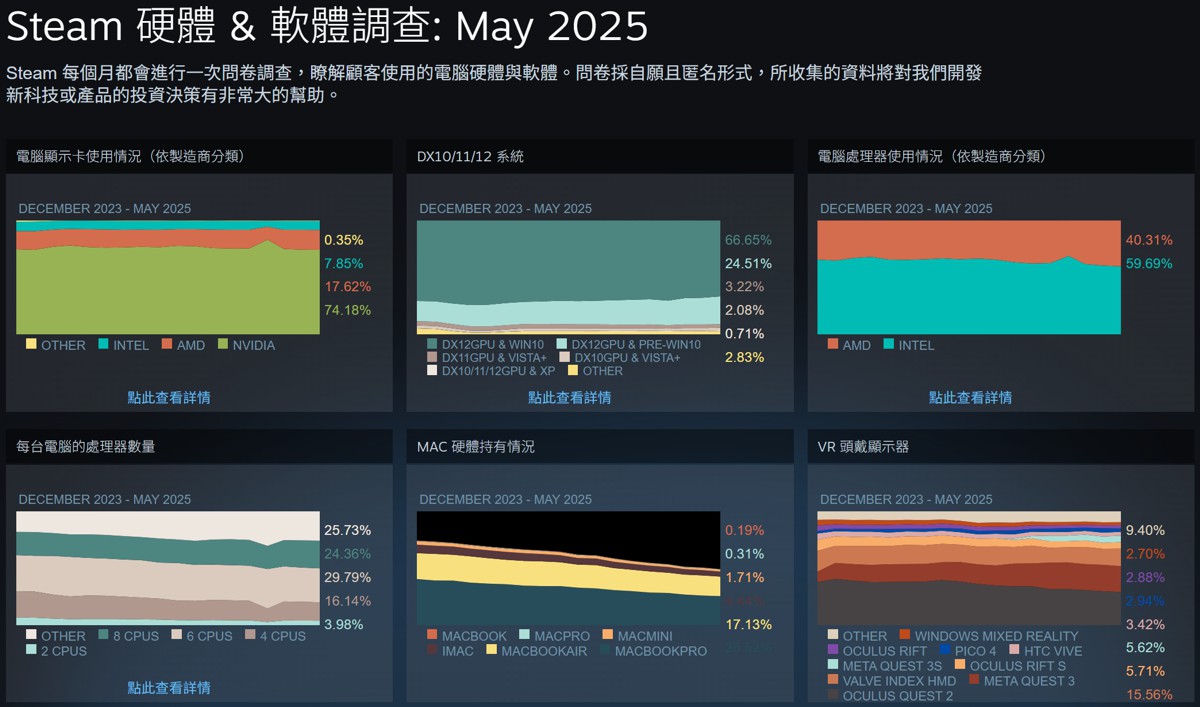Screen dimensions: 1200x707
Task: Click the 'DX11GPU & VISTA+' legend label
Action: (495, 358)
